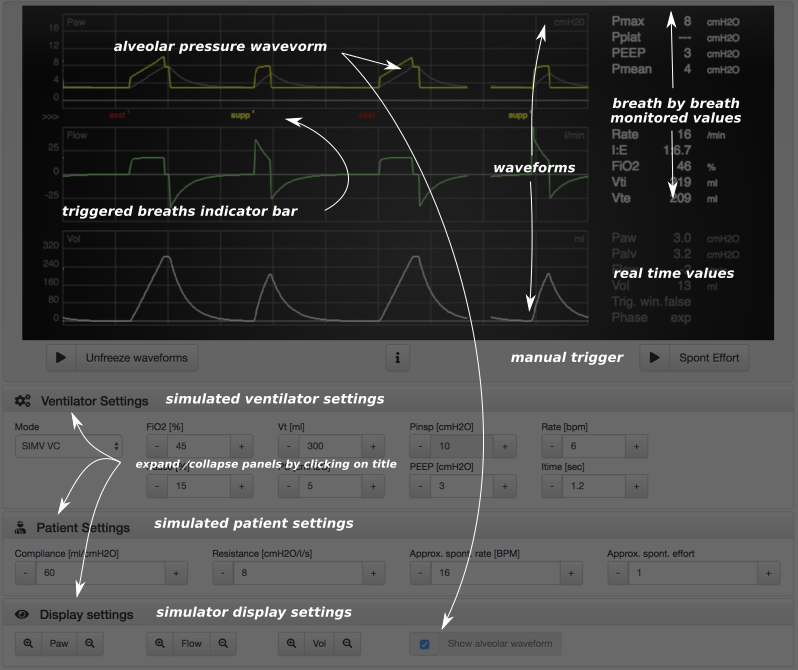This screenshot has width=798, height=670.
Task: Click the info icon button
Action: (397, 357)
